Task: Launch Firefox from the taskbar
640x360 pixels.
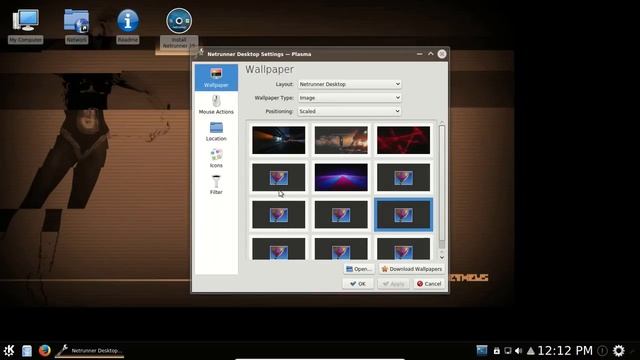Action: (44, 350)
